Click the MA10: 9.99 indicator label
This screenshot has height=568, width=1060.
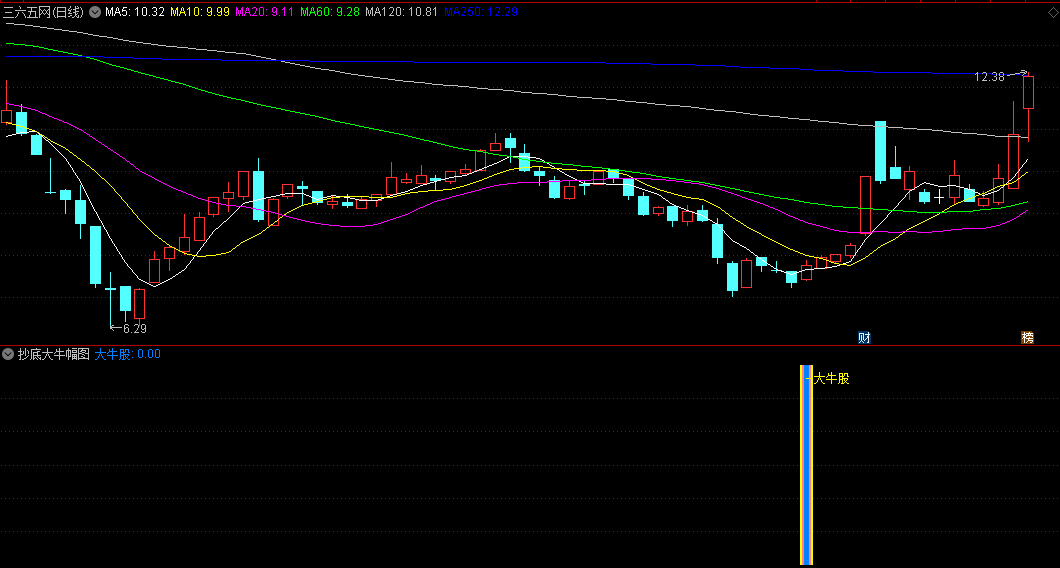click(x=199, y=11)
